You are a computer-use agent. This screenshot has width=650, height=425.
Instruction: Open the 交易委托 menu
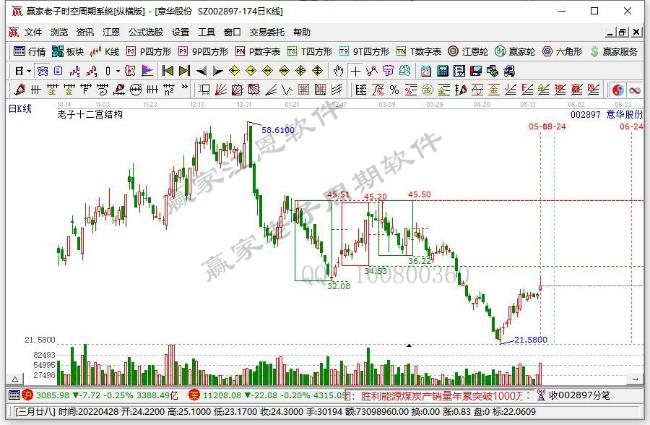[x=267, y=32]
